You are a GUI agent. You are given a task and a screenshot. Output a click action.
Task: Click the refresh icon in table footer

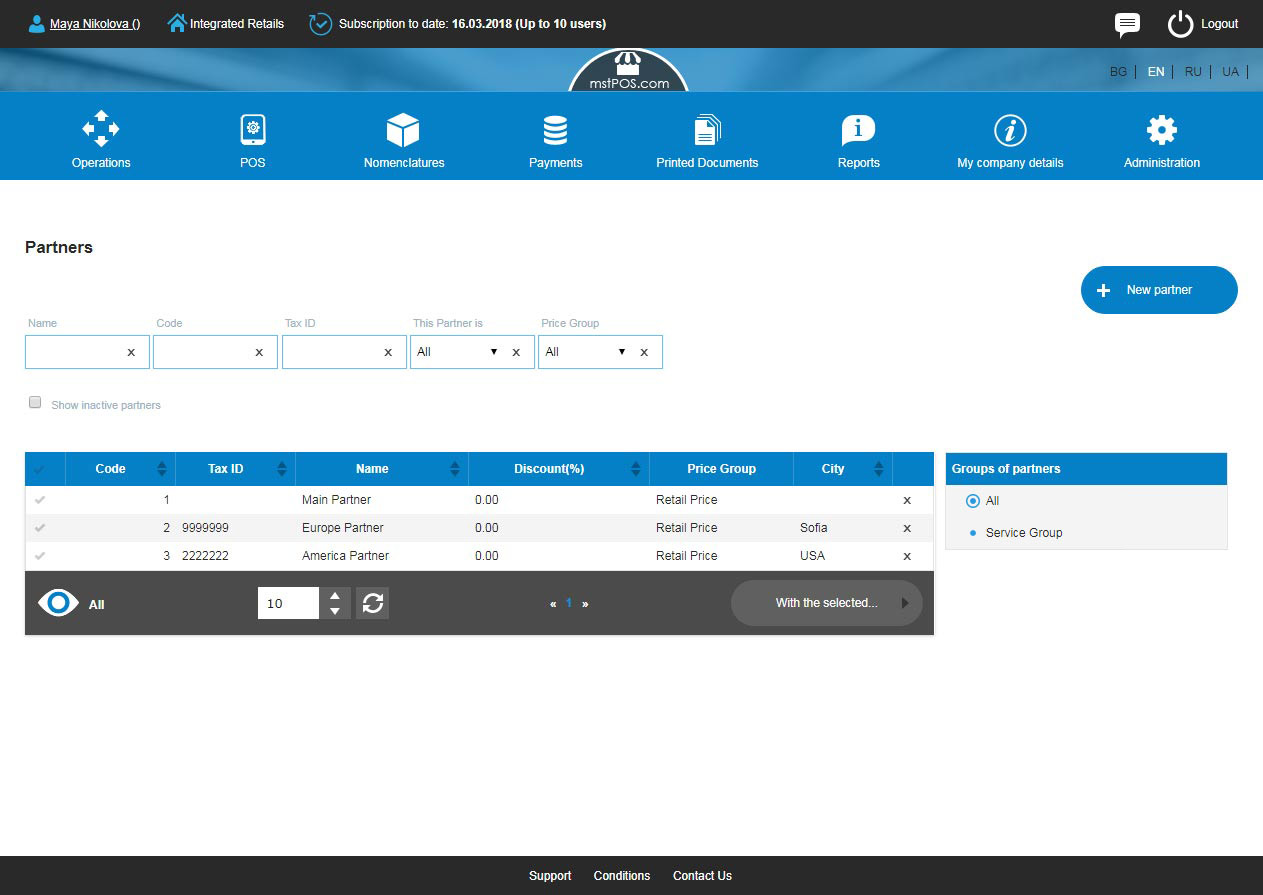click(x=372, y=603)
